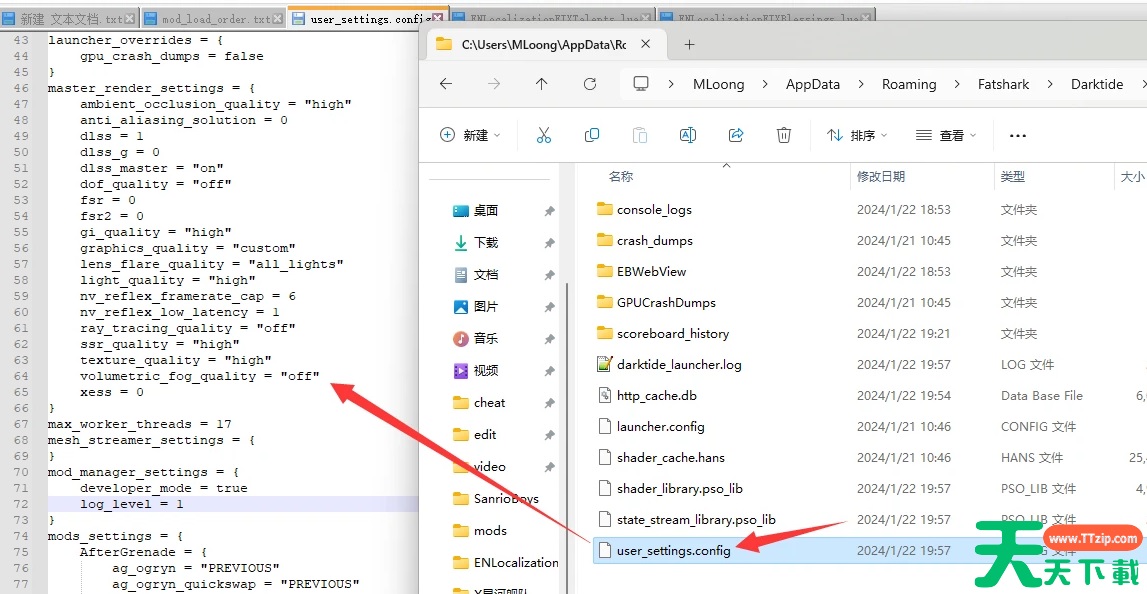
Task: Expand the chevron after AppData breadcrumb
Action: [861, 84]
